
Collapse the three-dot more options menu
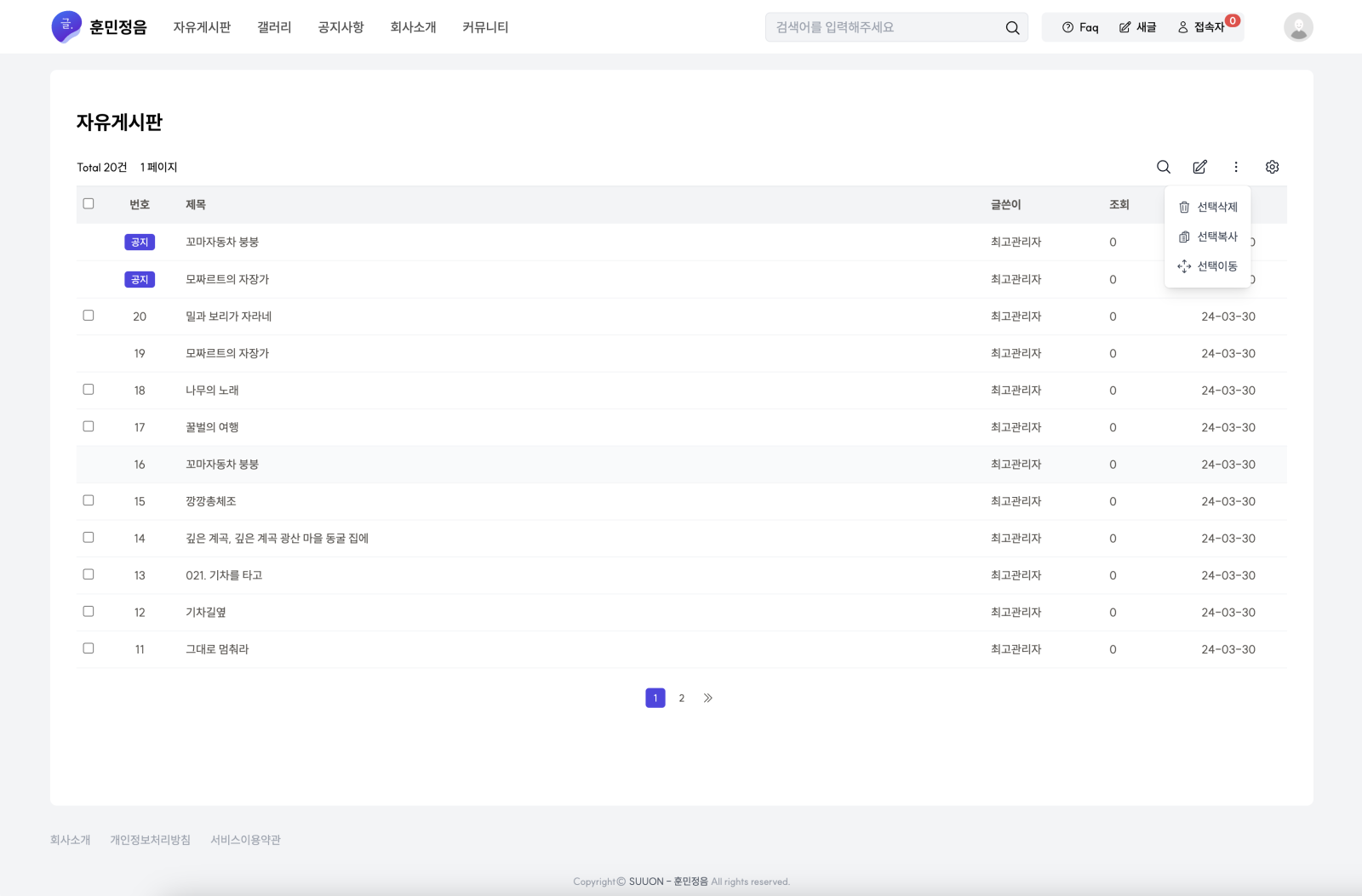point(1236,167)
